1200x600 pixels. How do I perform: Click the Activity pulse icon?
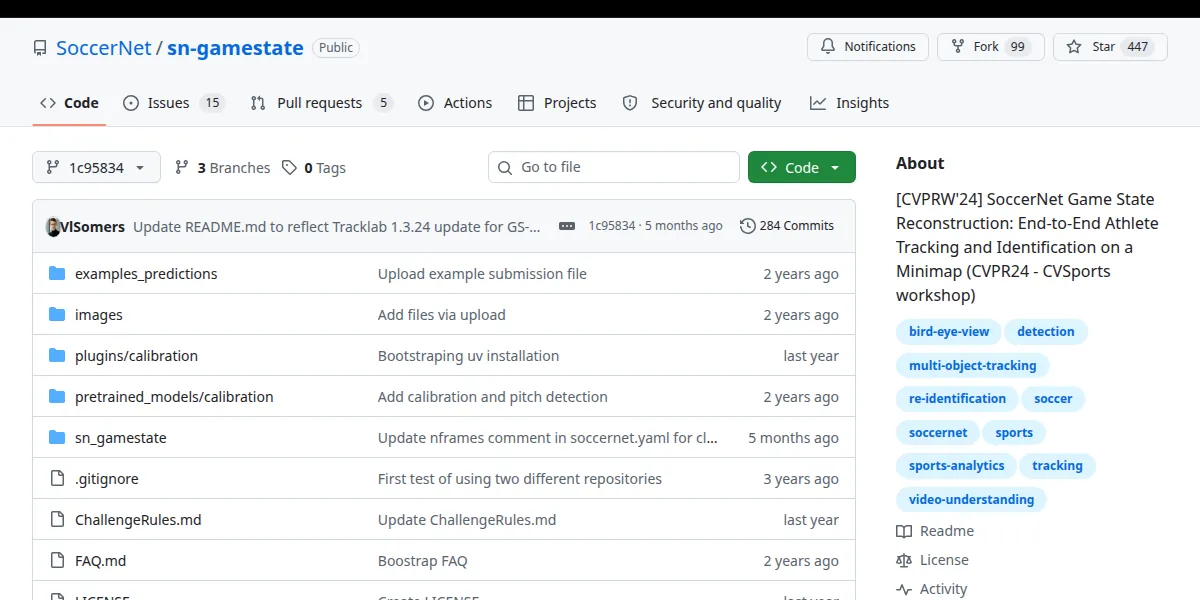(x=904, y=589)
